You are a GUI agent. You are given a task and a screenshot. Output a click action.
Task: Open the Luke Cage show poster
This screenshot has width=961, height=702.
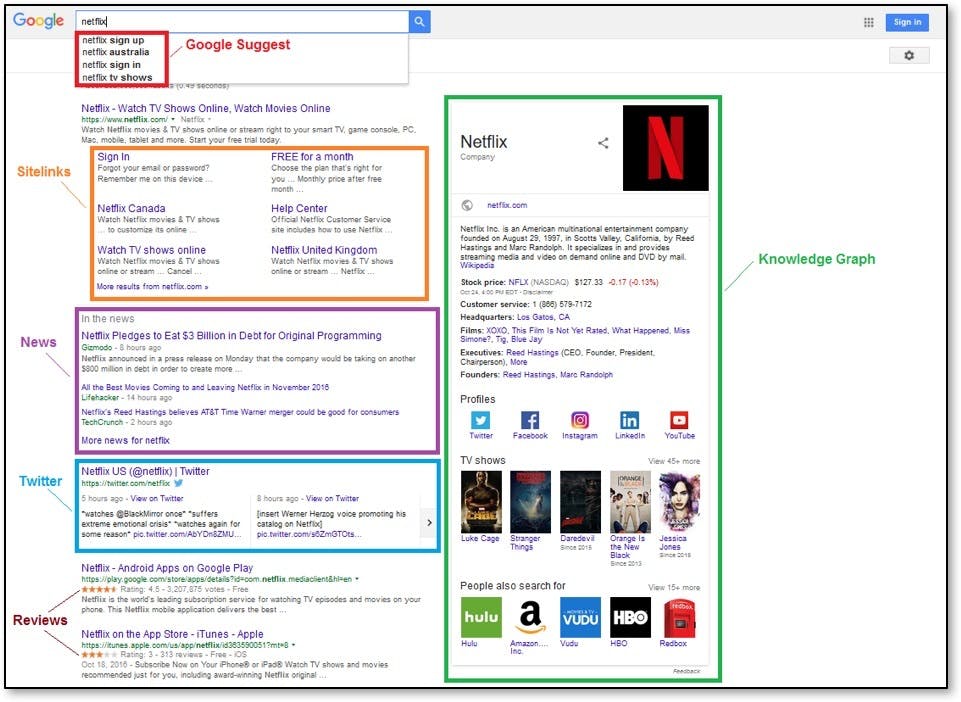(x=481, y=502)
